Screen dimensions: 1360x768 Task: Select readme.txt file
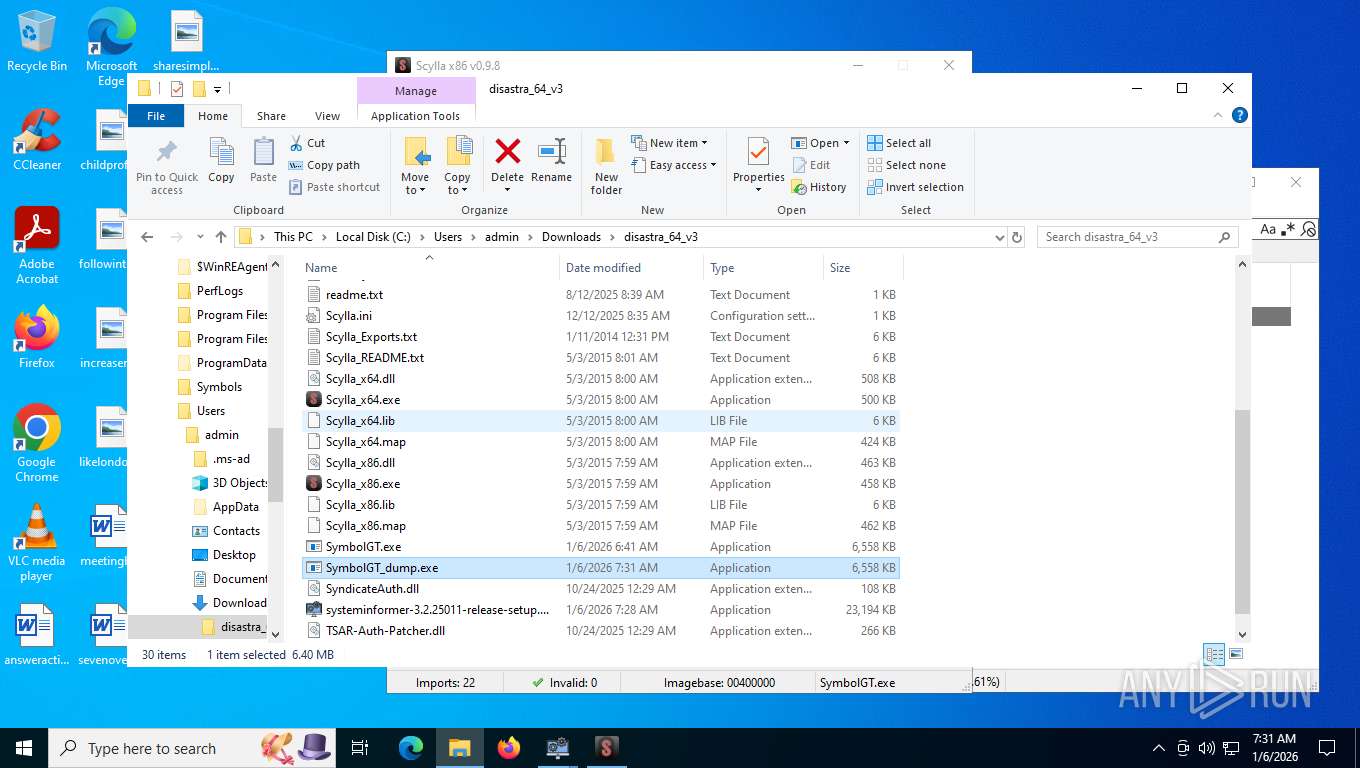click(354, 295)
